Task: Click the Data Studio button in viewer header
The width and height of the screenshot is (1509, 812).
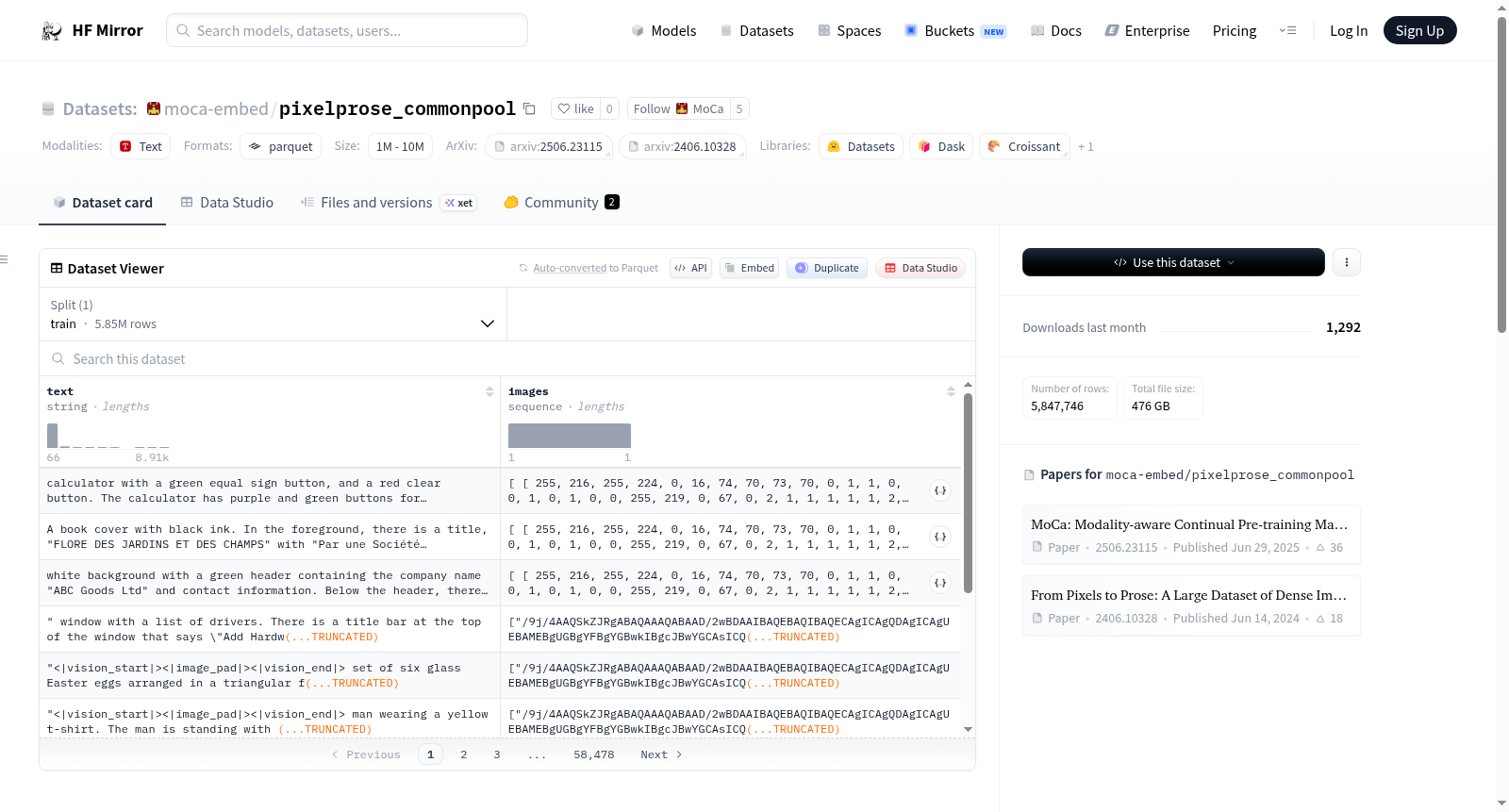Action: (920, 268)
